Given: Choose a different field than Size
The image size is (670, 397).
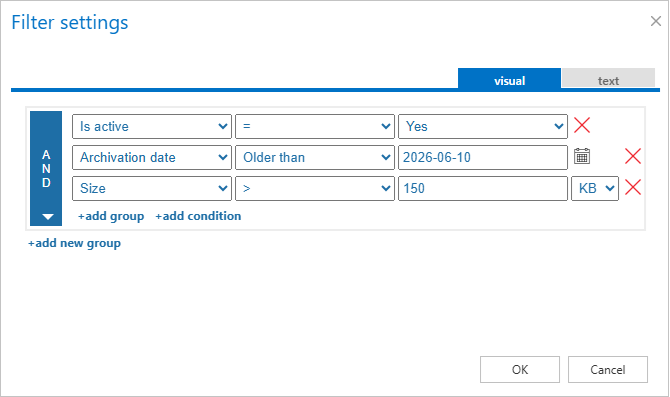Looking at the screenshot, I should (152, 188).
